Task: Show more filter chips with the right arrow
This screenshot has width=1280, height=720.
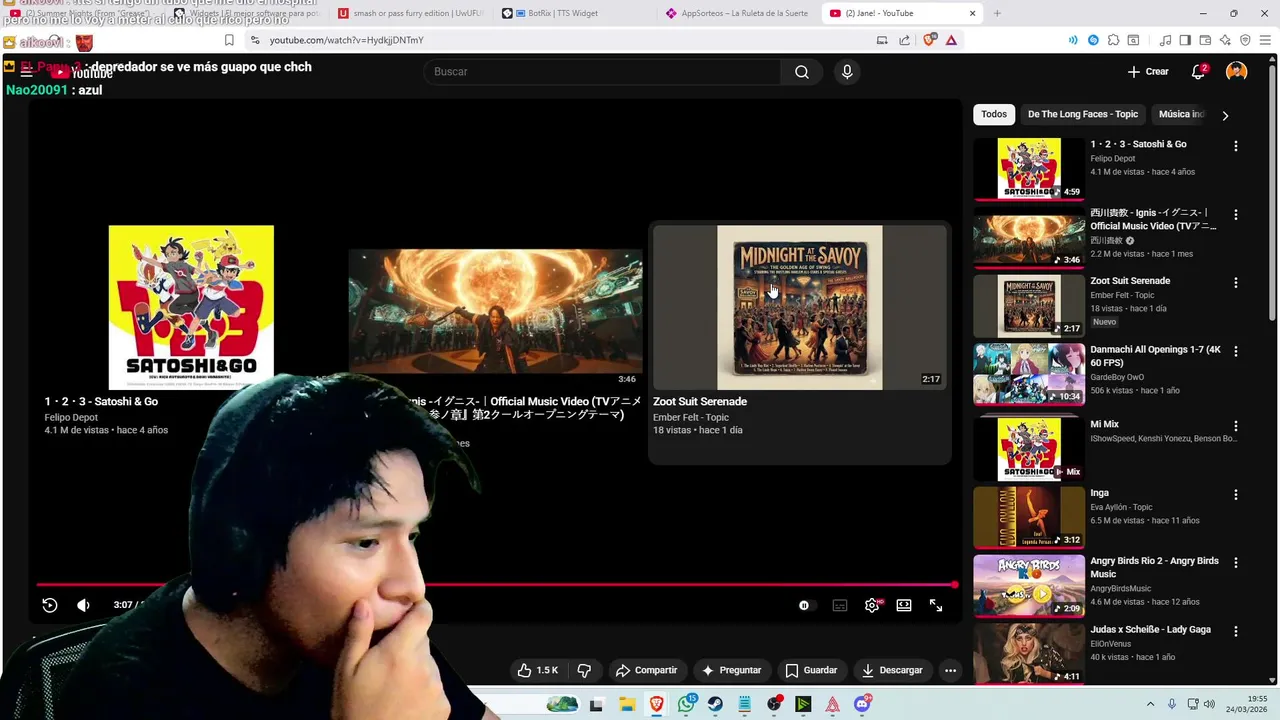Action: point(1225,115)
